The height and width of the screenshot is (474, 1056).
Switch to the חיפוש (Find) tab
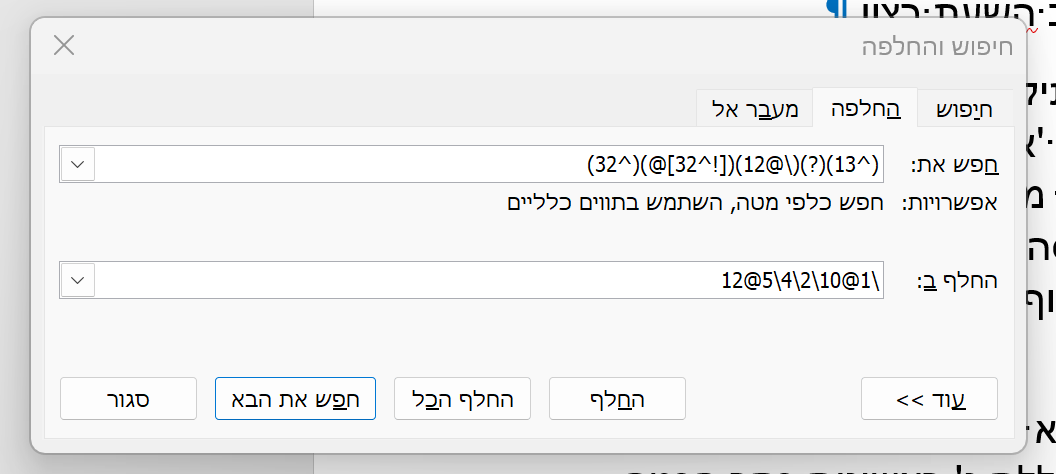[x=964, y=108]
